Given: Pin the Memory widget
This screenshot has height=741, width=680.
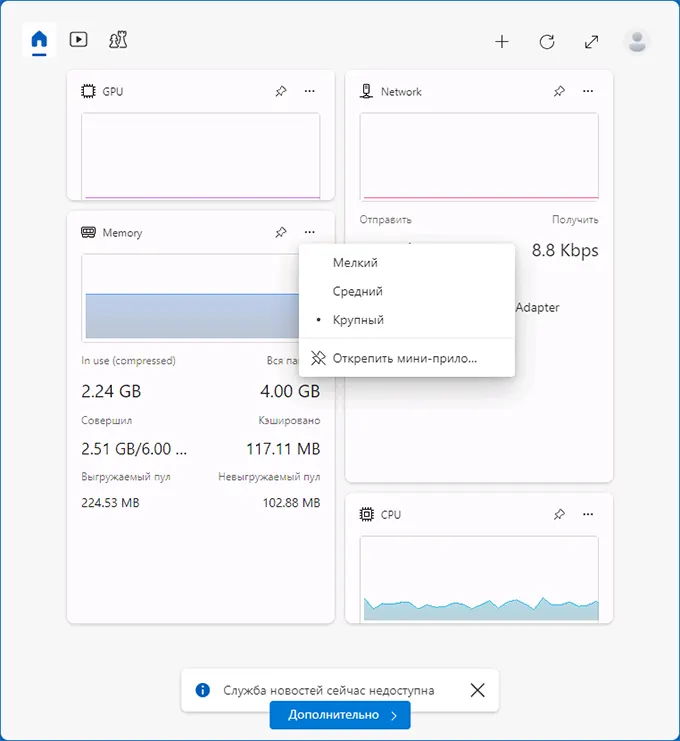Looking at the screenshot, I should click(281, 232).
